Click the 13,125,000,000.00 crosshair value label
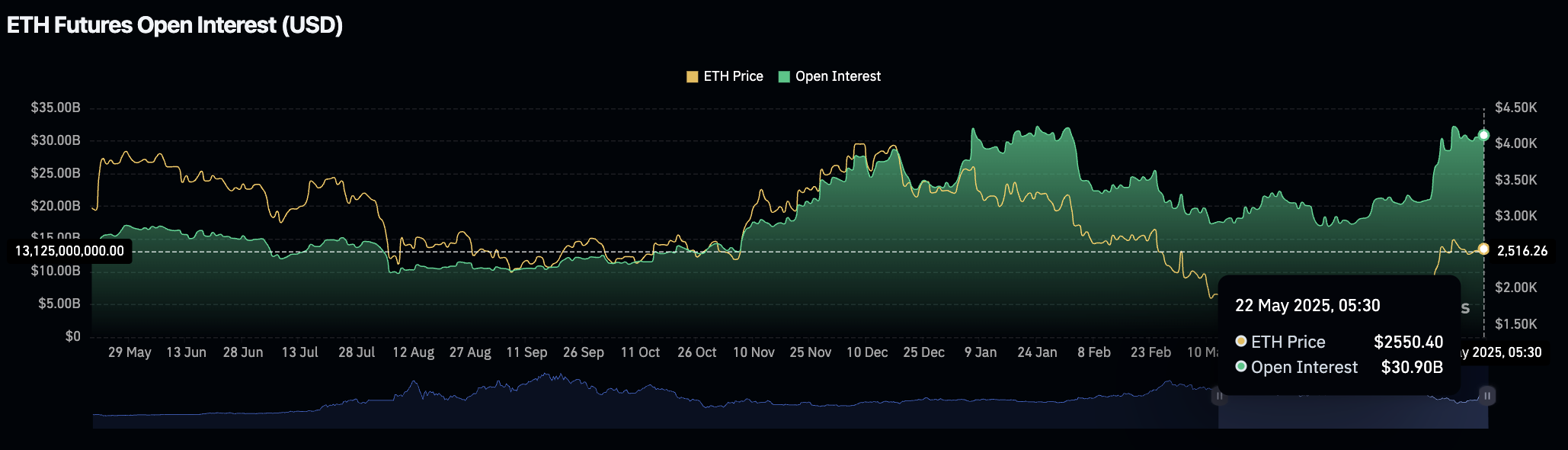Viewport: 1568px width, 450px height. [69, 251]
